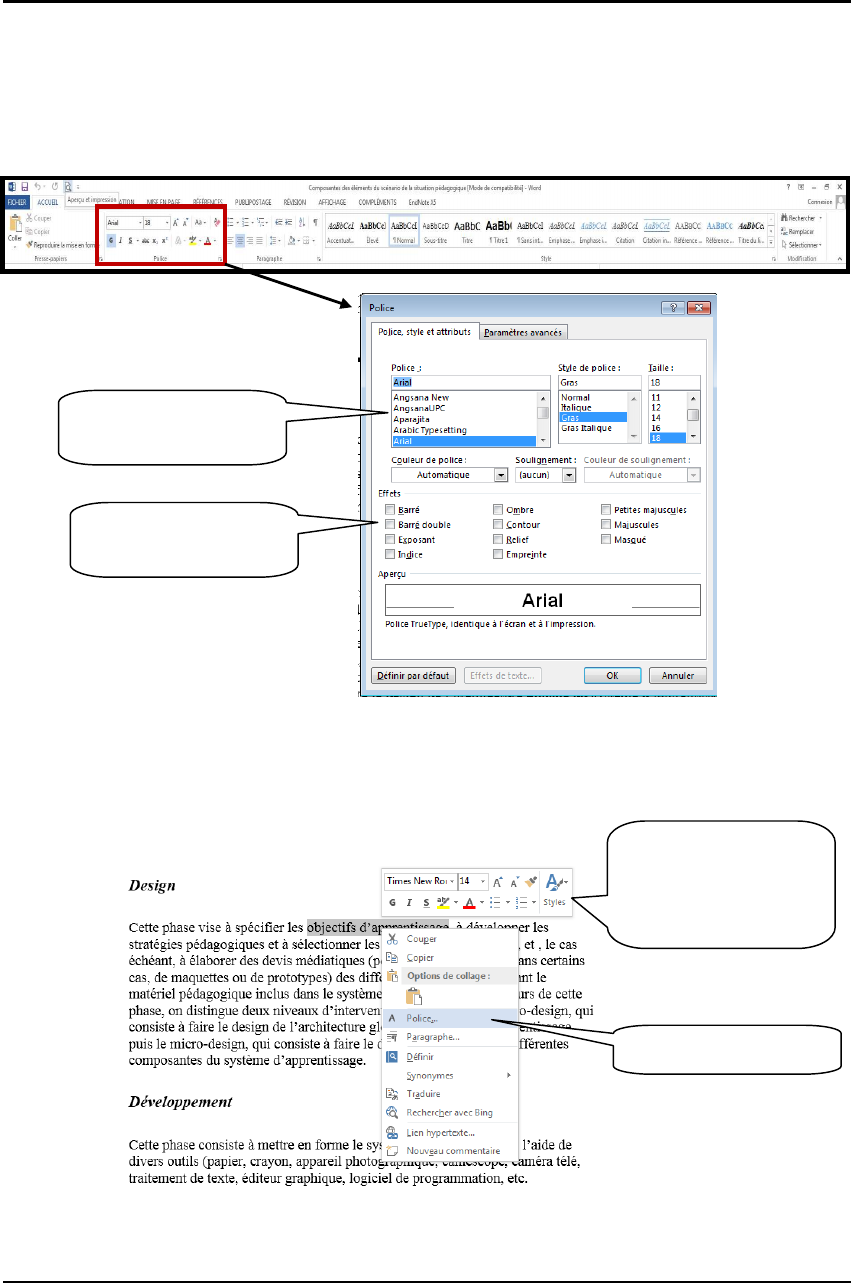Open the FICHIER tab
Viewport: 851px width, 1283px height.
tap(16, 202)
